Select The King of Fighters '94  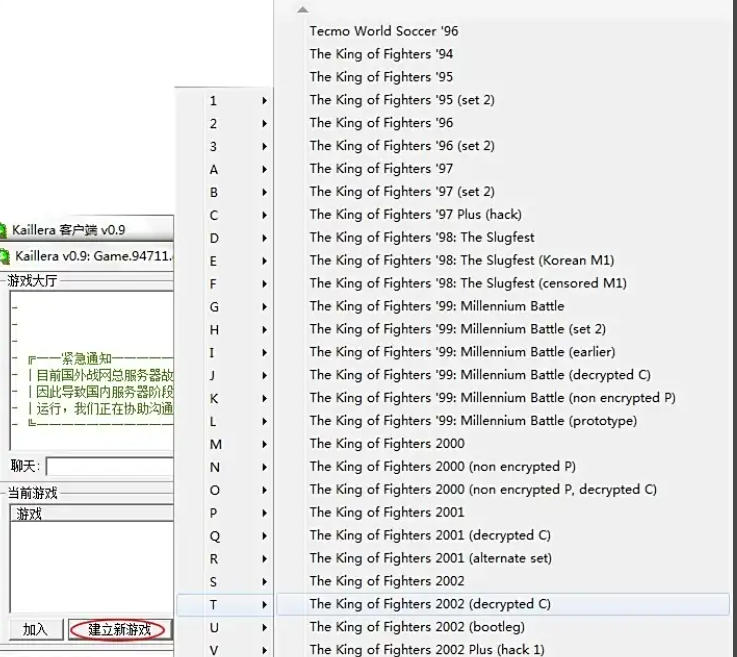point(503,54)
